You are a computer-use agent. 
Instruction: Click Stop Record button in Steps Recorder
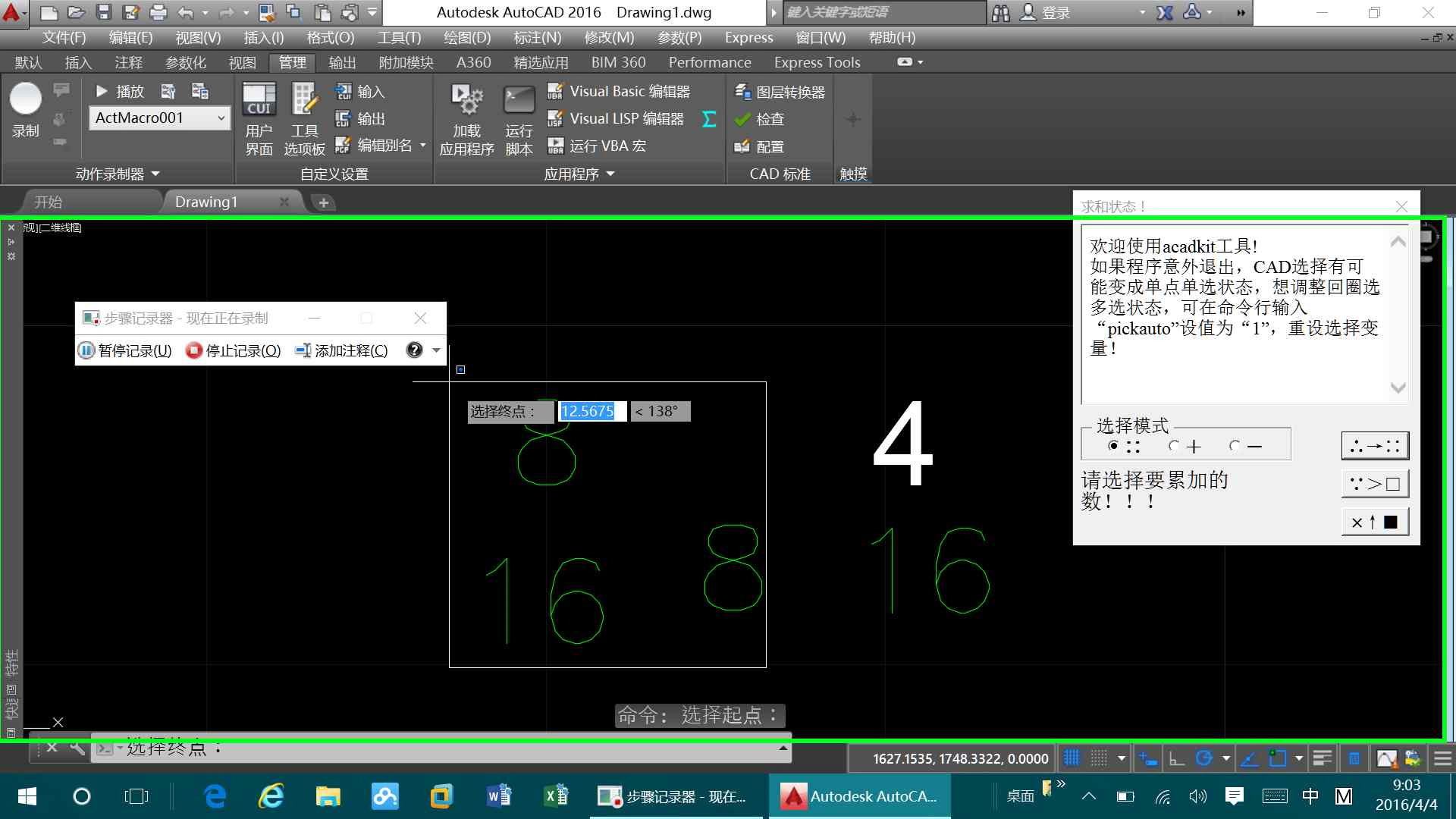[234, 350]
